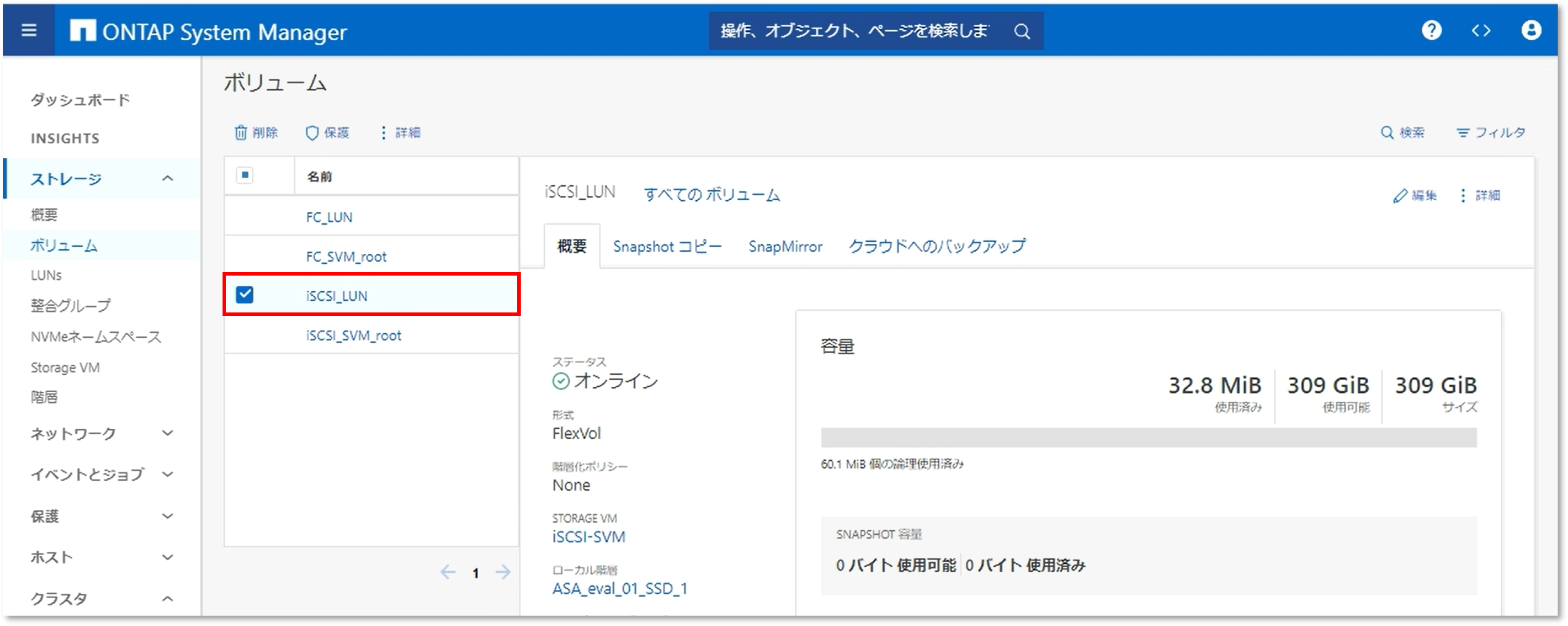Image resolution: width=1568 pixels, height=626 pixels.
Task: Expand the 保護 sidebar section
Action: pos(167,516)
